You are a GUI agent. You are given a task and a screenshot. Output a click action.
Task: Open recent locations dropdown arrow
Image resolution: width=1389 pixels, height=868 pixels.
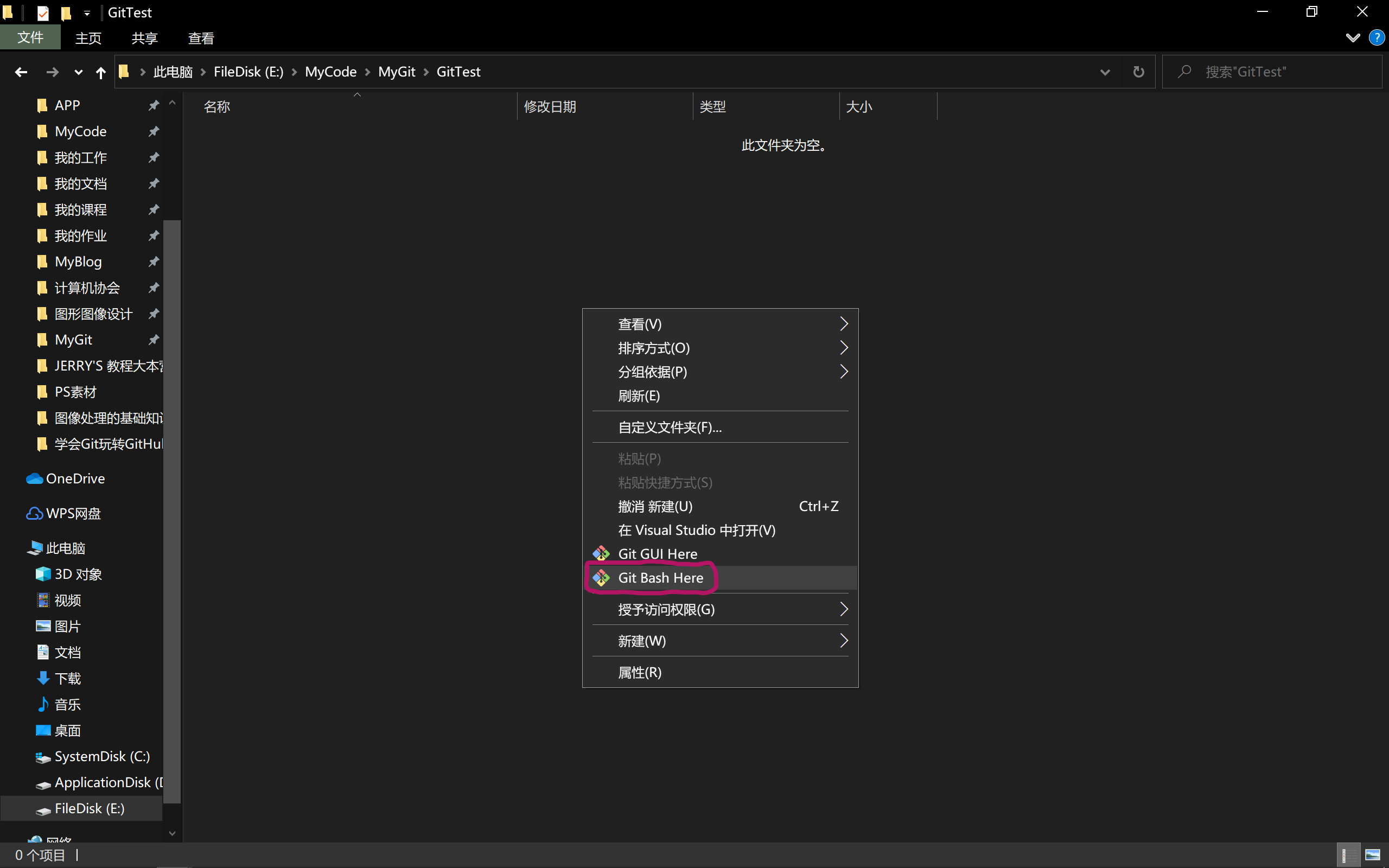pos(79,72)
